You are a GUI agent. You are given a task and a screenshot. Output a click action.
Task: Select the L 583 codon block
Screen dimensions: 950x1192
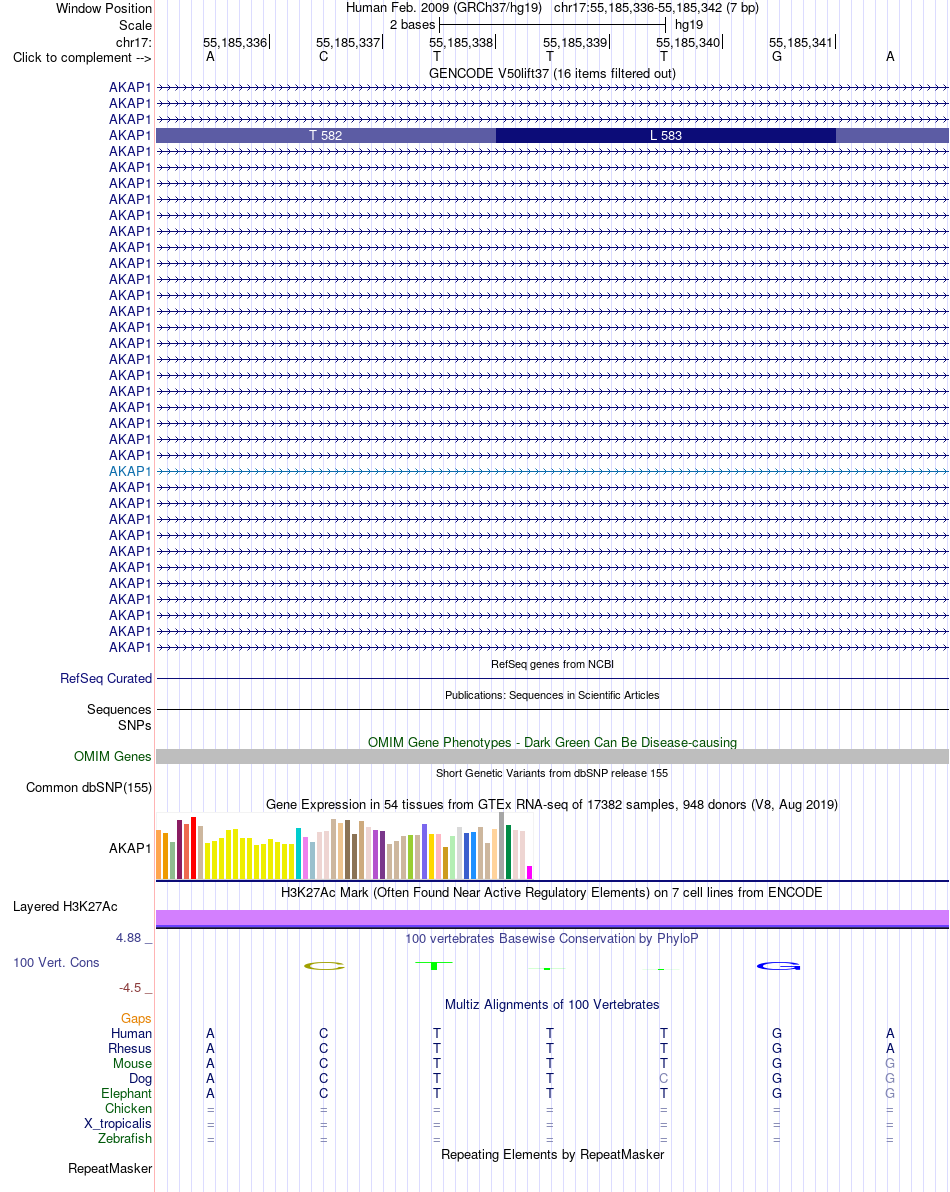[666, 135]
